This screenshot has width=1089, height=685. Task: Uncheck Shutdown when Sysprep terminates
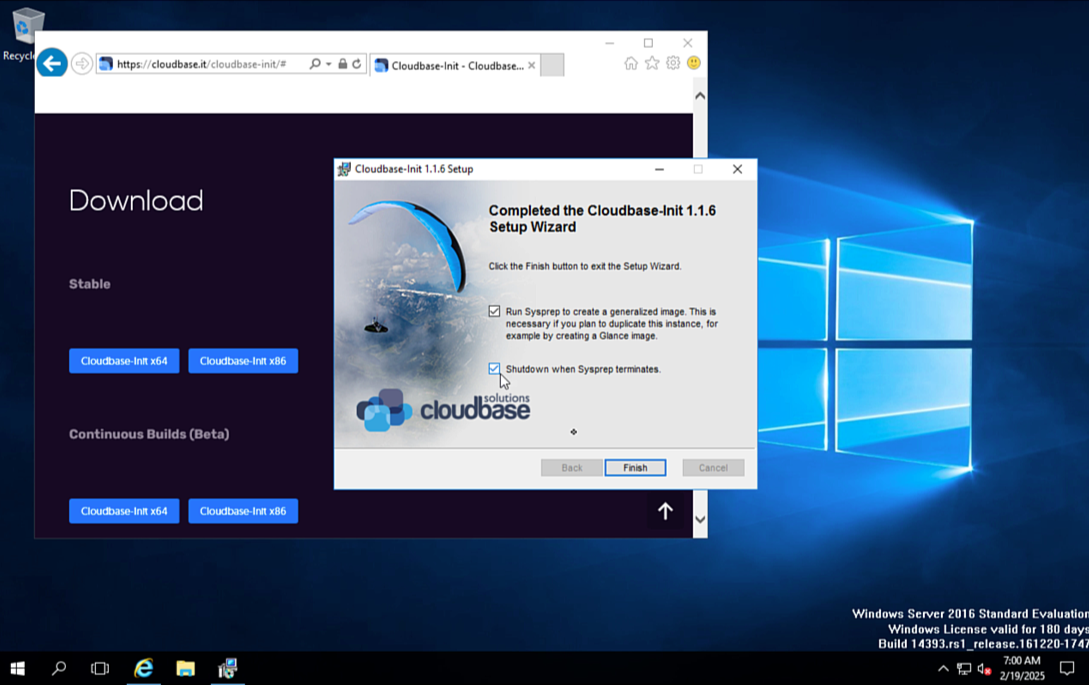(x=494, y=369)
